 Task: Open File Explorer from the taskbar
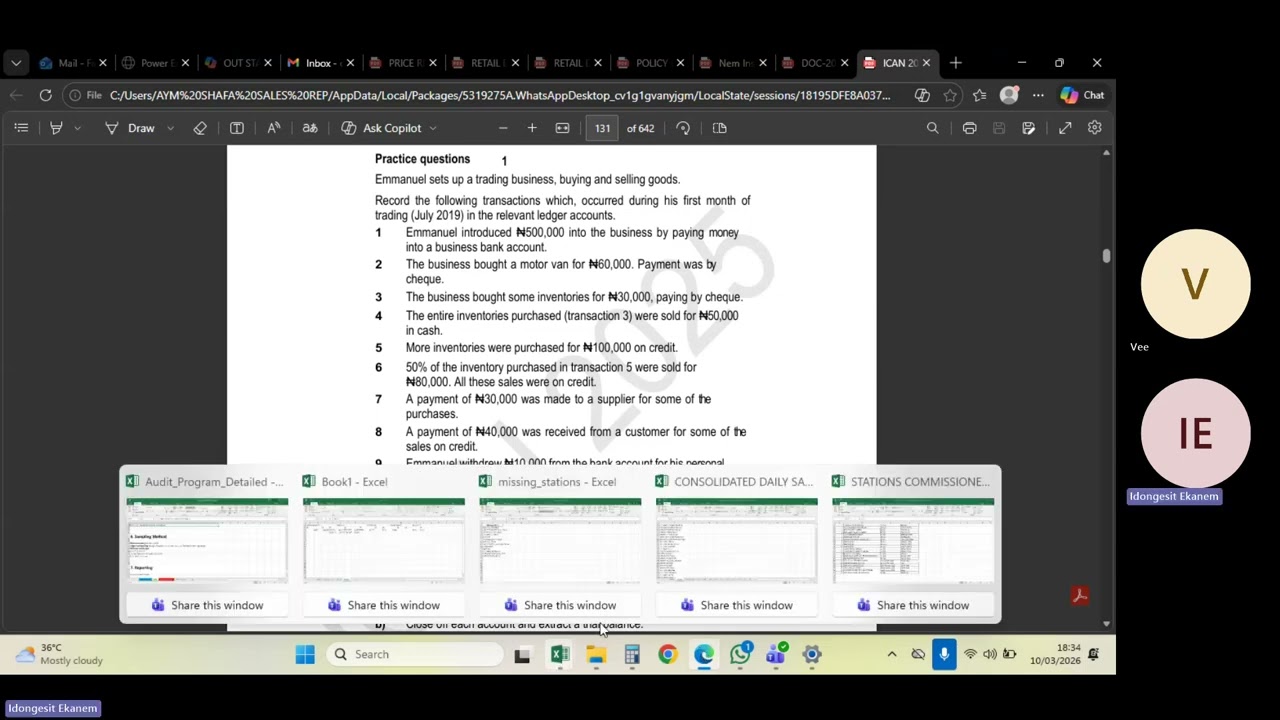(596, 655)
